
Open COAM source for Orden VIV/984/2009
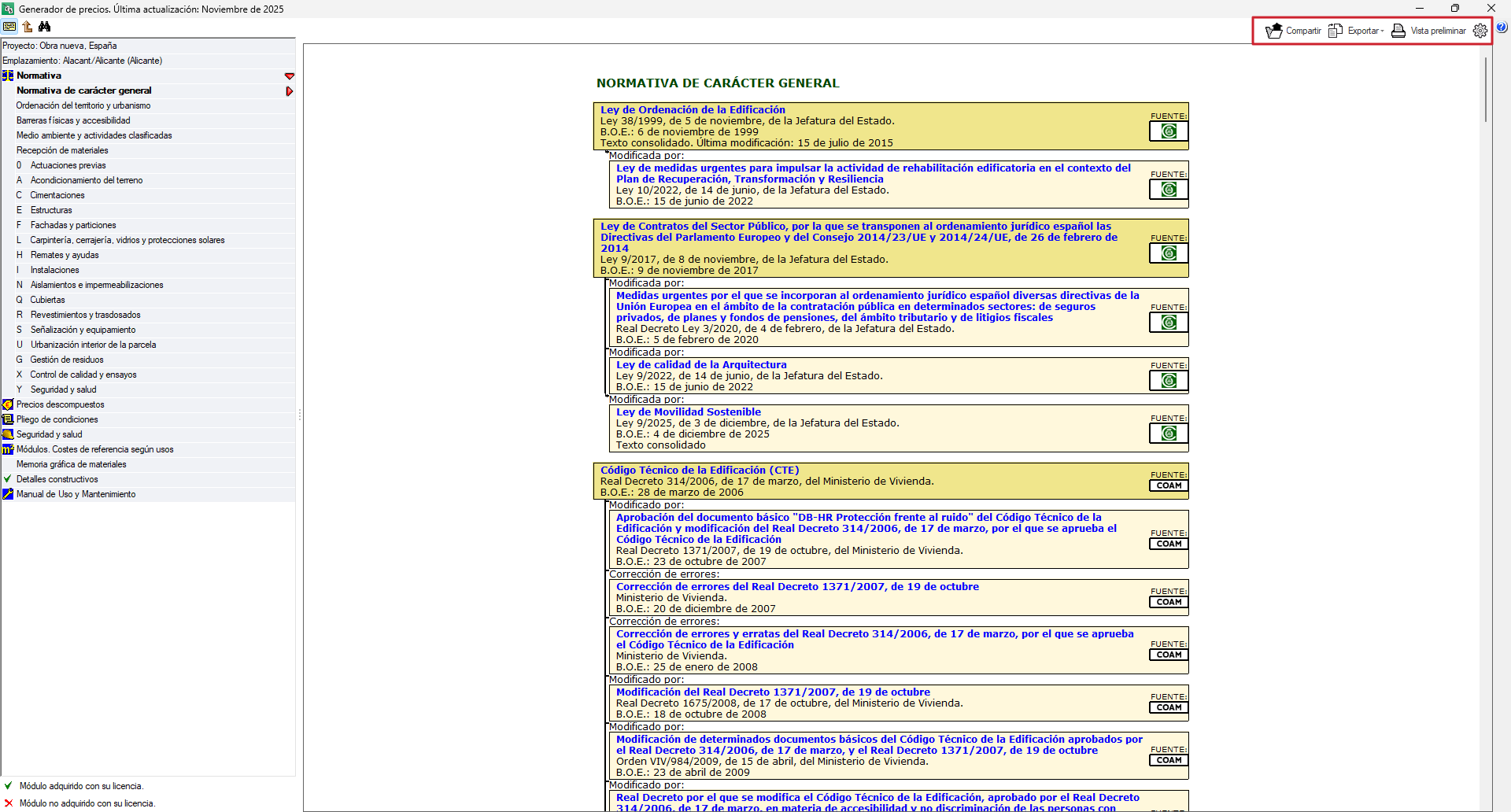tap(1169, 760)
